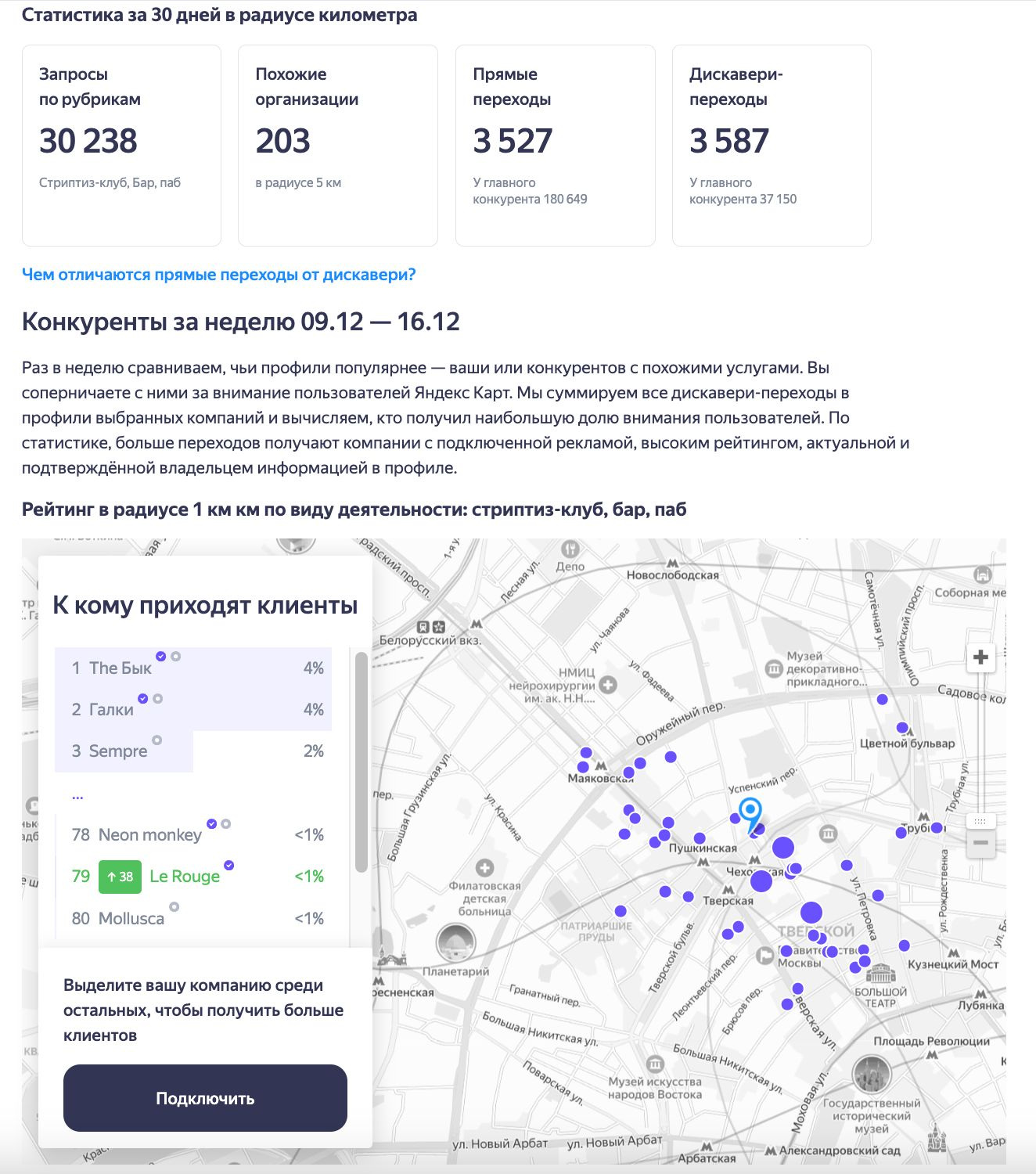The width and height of the screenshot is (1036, 1174).
Task: Open link about прямые переходы vs дискавери
Action: (x=218, y=275)
